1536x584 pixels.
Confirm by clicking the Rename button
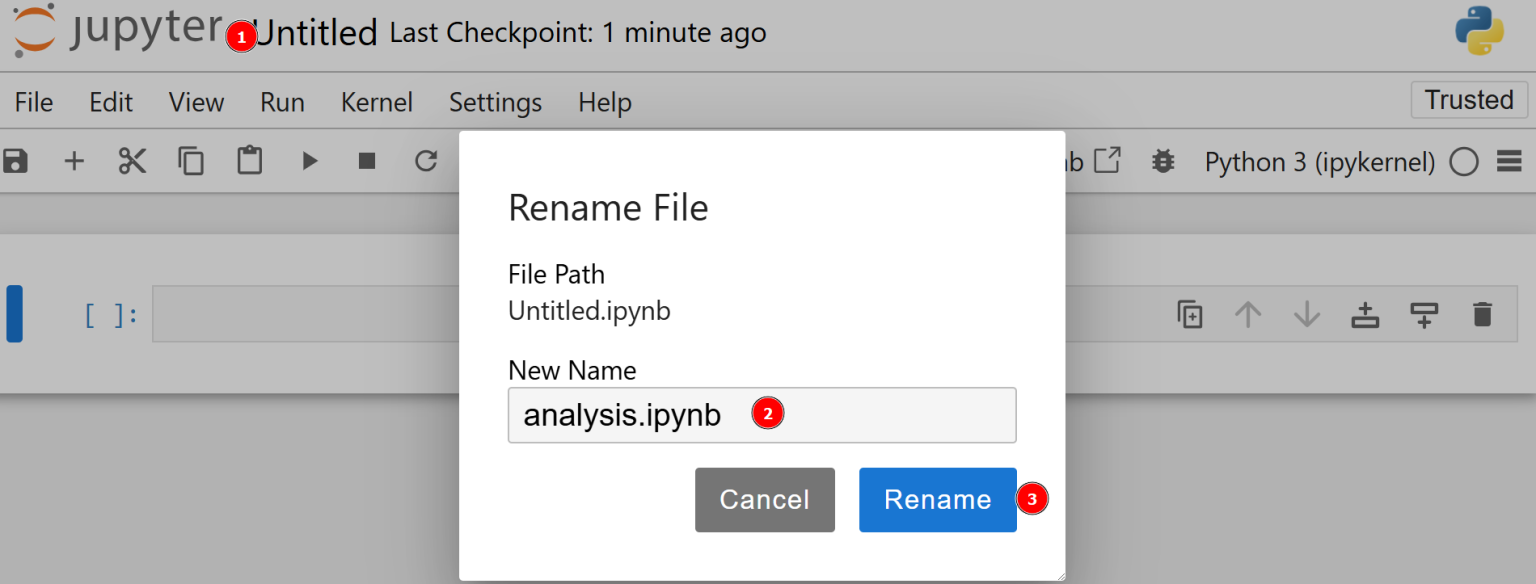tap(937, 500)
